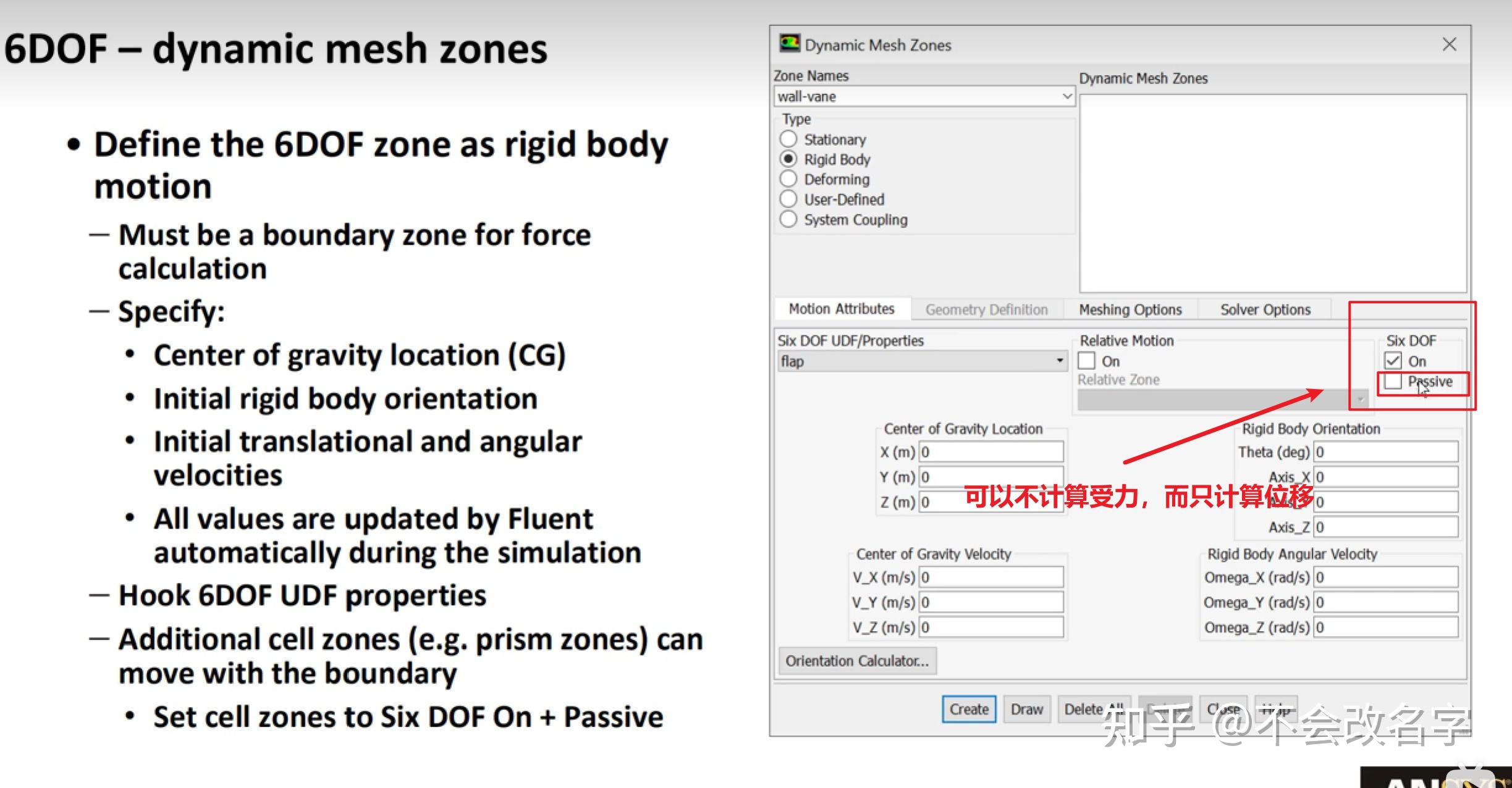1512x788 pixels.
Task: Click the Theta (deg) input field
Action: (x=1385, y=452)
